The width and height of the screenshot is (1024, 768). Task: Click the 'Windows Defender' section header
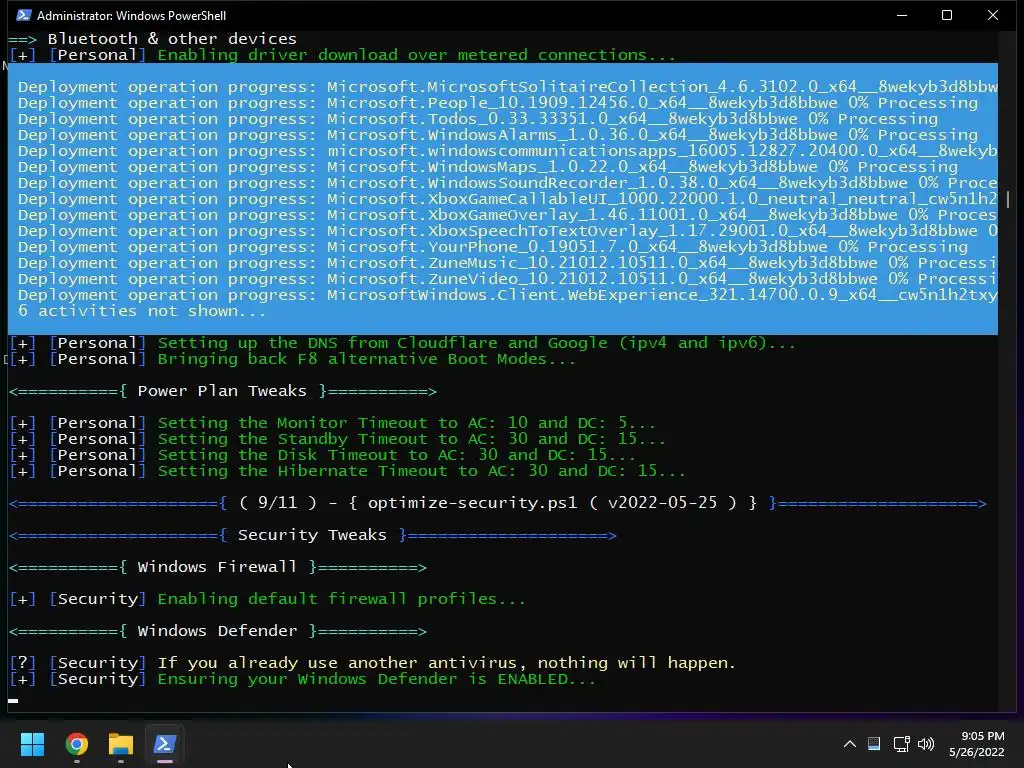pyautogui.click(x=217, y=631)
